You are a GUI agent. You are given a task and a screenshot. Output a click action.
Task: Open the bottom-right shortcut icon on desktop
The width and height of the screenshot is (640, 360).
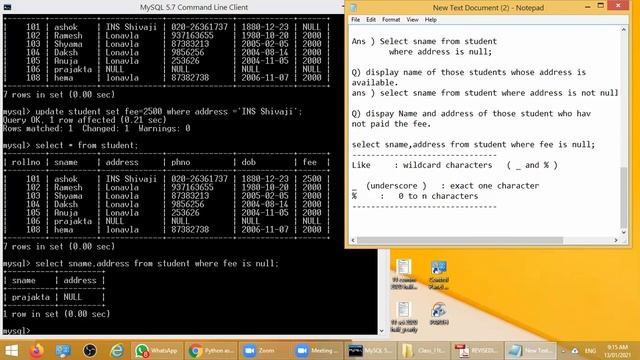439,314
